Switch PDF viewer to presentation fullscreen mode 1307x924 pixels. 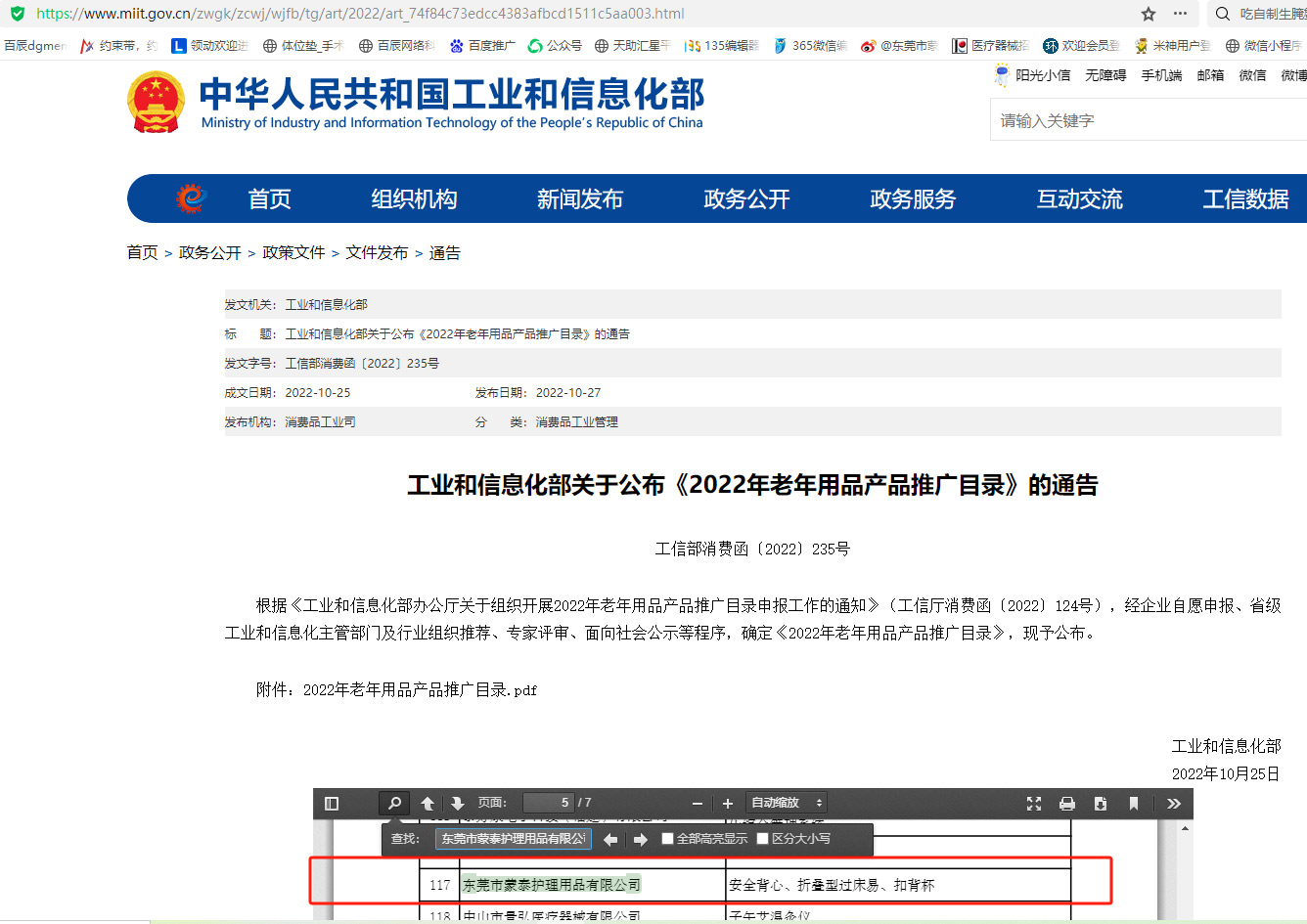coord(1034,804)
